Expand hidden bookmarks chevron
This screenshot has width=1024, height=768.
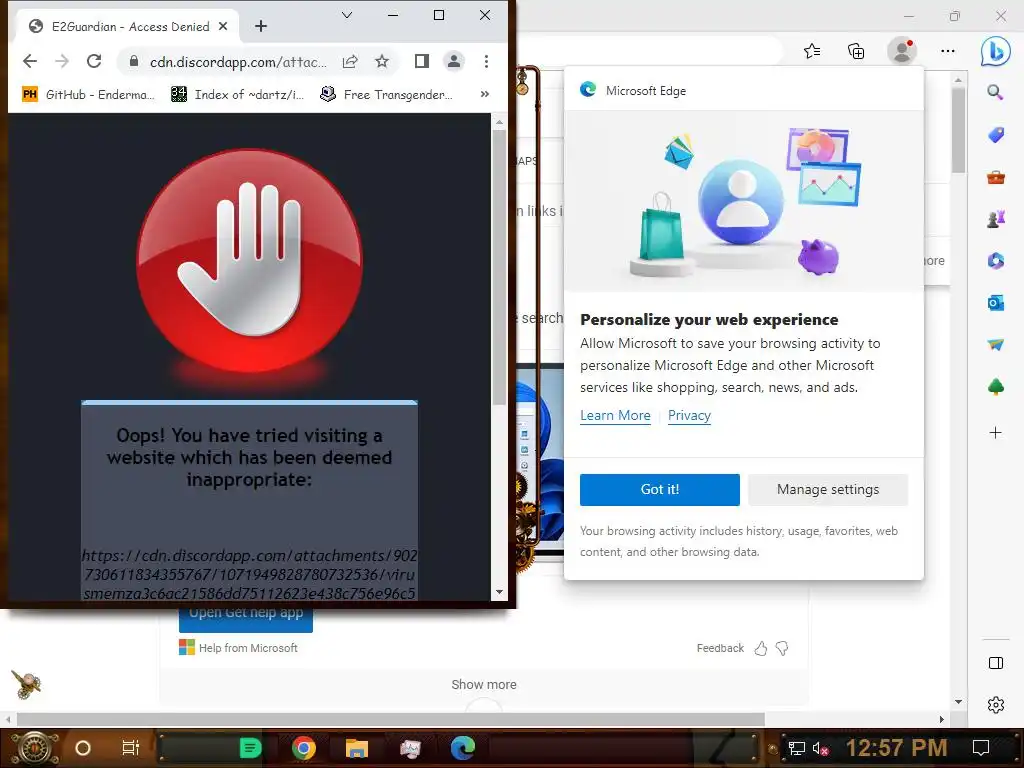[485, 94]
